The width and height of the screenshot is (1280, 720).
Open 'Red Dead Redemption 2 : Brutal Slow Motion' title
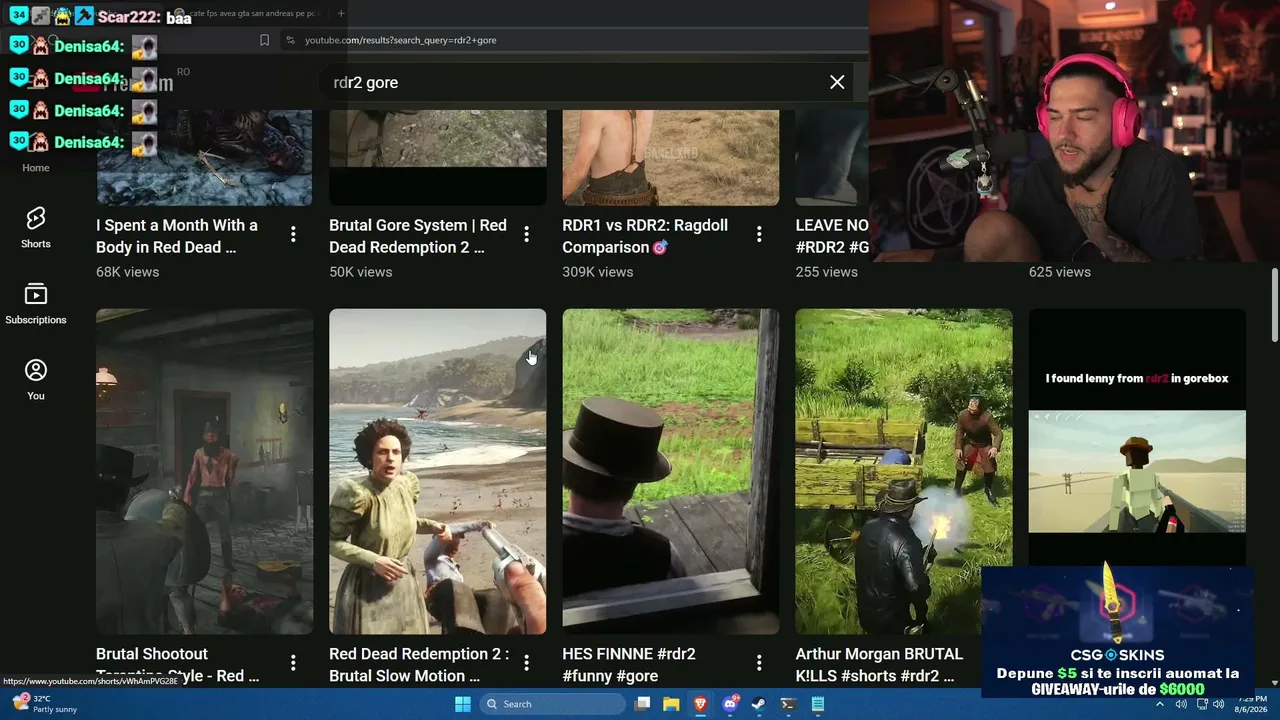coord(419,665)
